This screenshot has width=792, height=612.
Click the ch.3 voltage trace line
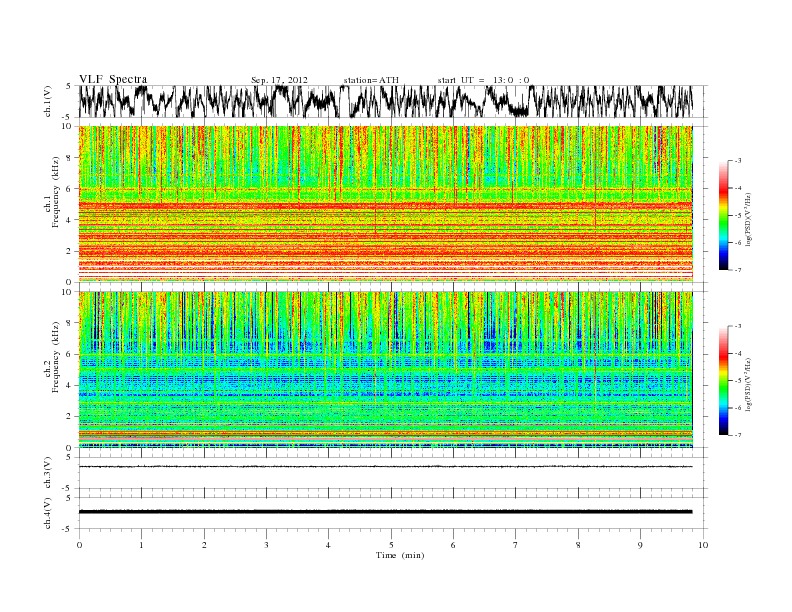click(385, 467)
